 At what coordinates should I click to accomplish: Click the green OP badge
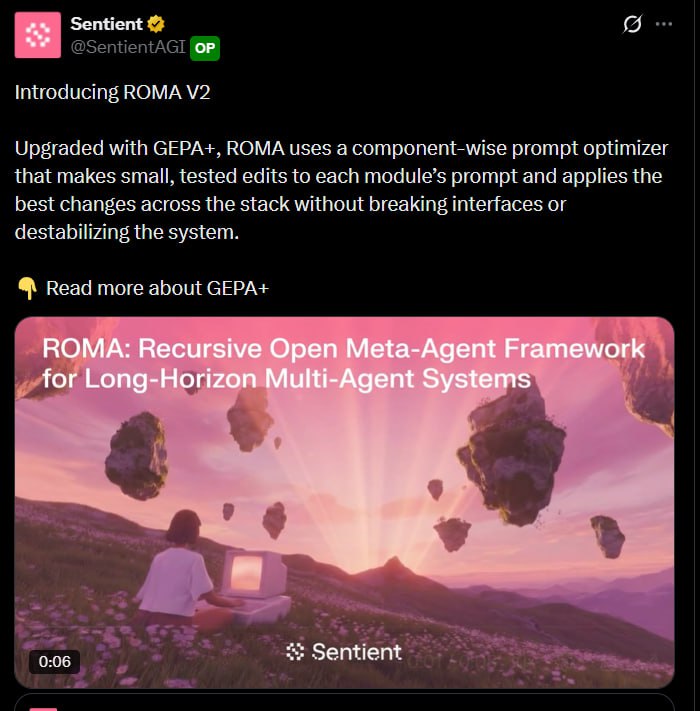coord(205,48)
